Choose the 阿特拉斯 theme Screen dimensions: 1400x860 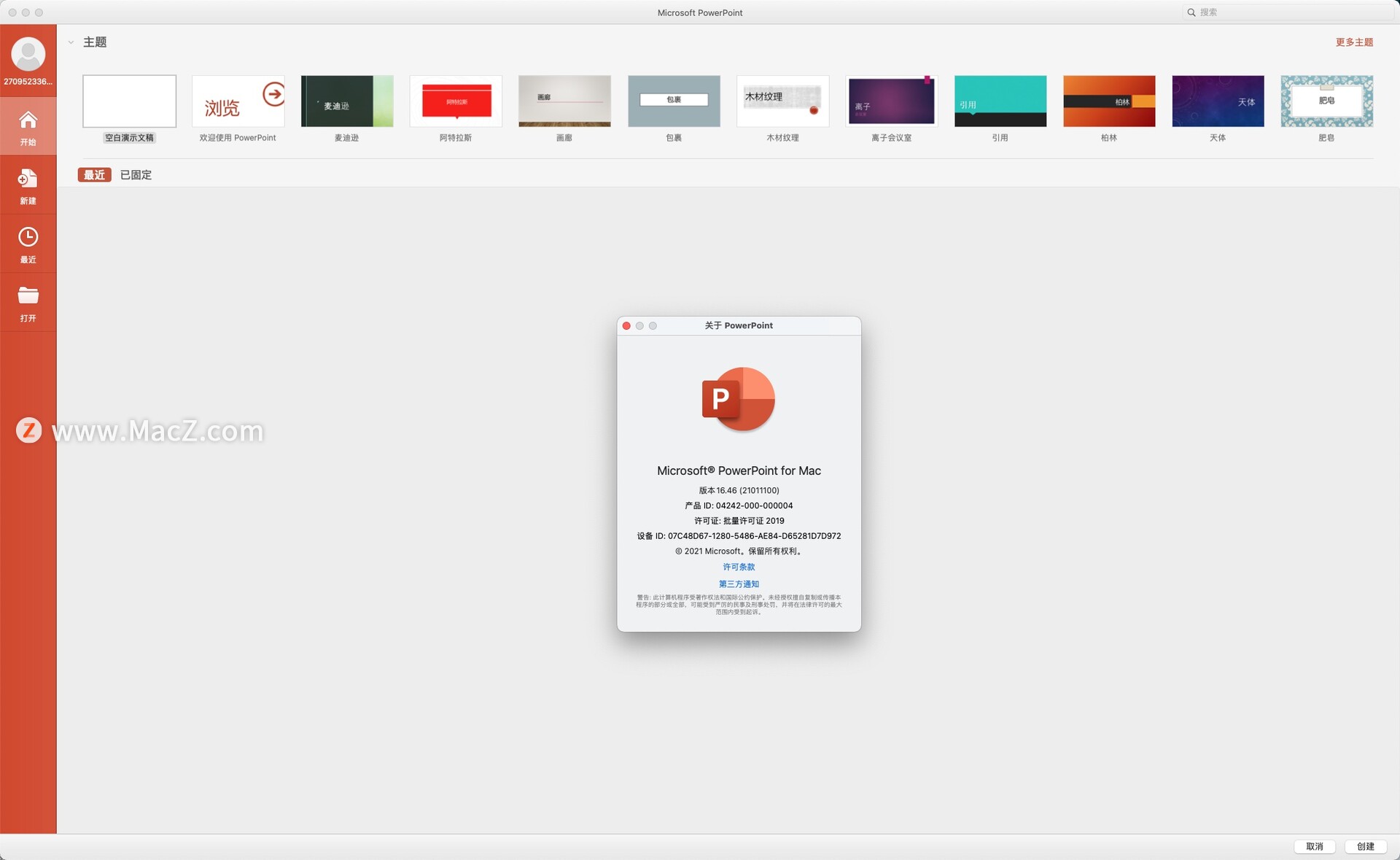pos(456,108)
